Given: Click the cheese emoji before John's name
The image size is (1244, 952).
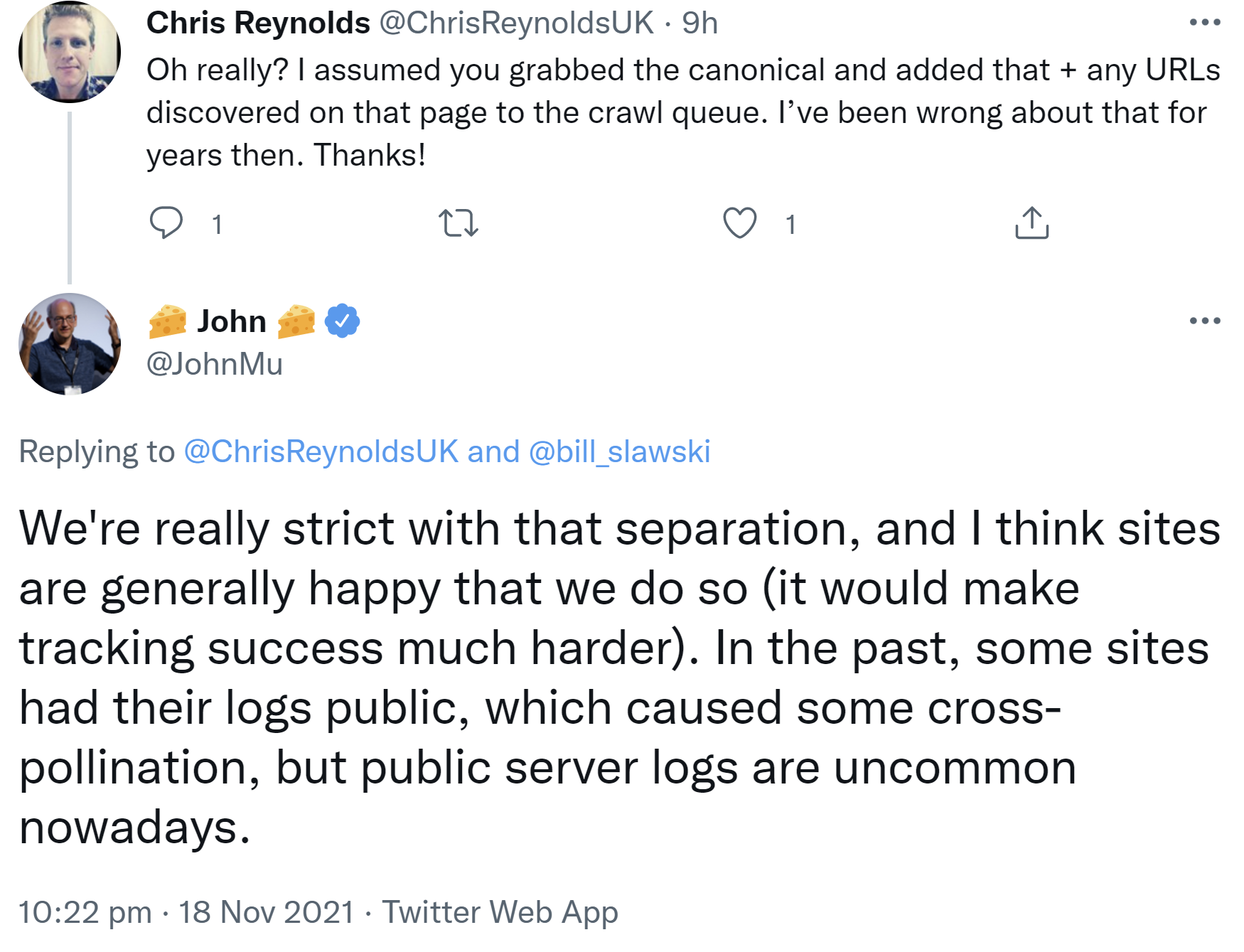Looking at the screenshot, I should pyautogui.click(x=168, y=321).
